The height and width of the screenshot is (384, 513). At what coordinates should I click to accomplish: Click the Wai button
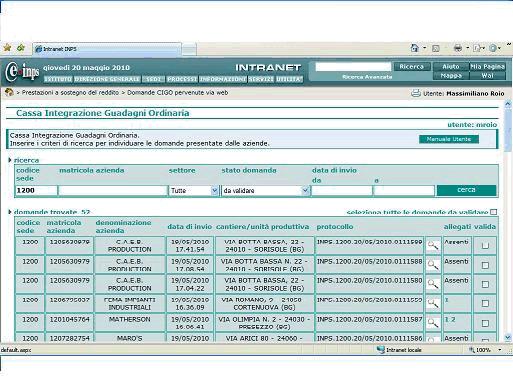487,76
